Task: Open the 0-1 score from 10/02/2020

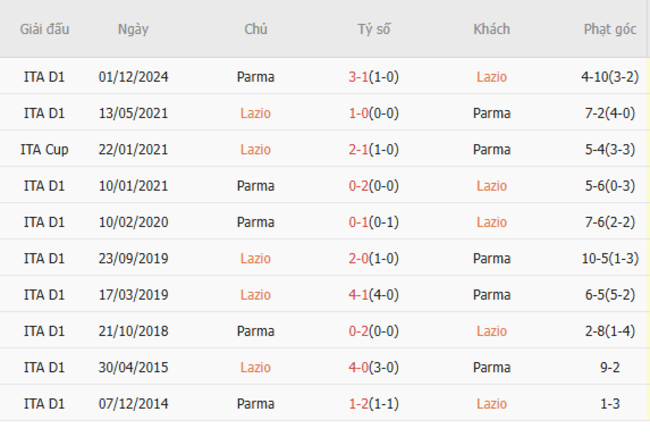Action: [x=359, y=222]
